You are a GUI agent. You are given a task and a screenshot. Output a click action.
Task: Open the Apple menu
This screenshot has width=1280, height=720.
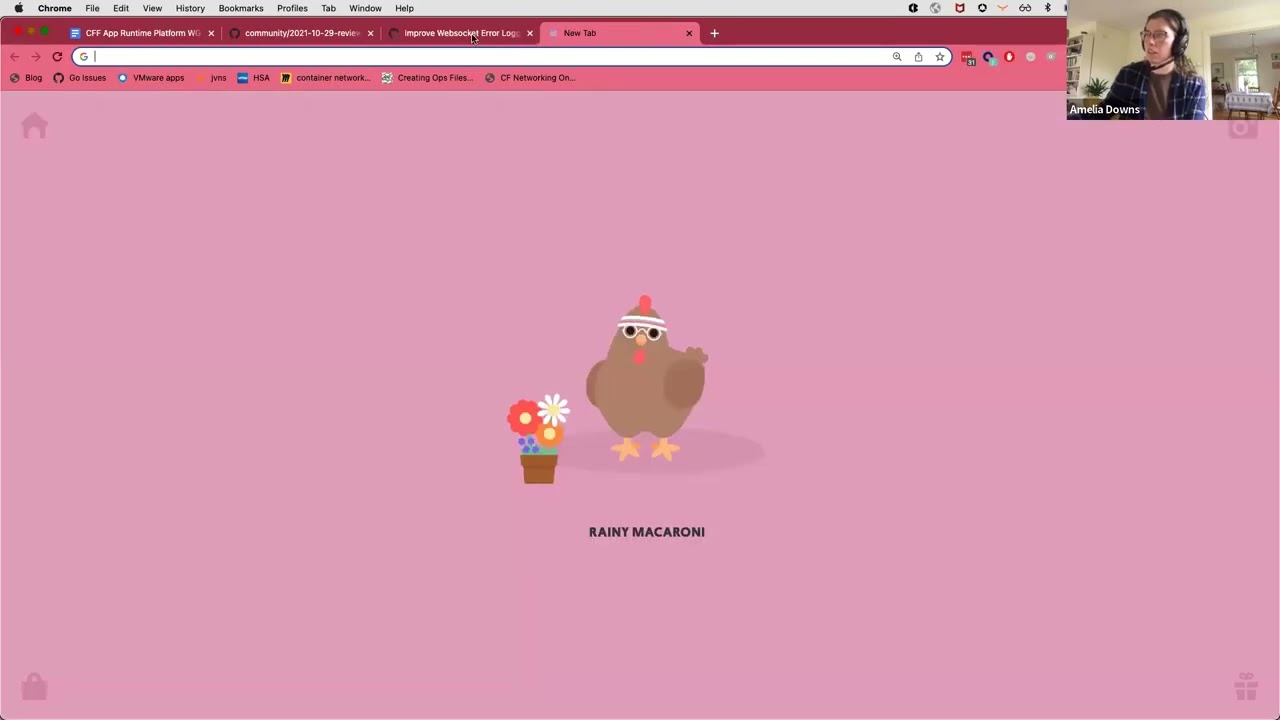point(18,8)
